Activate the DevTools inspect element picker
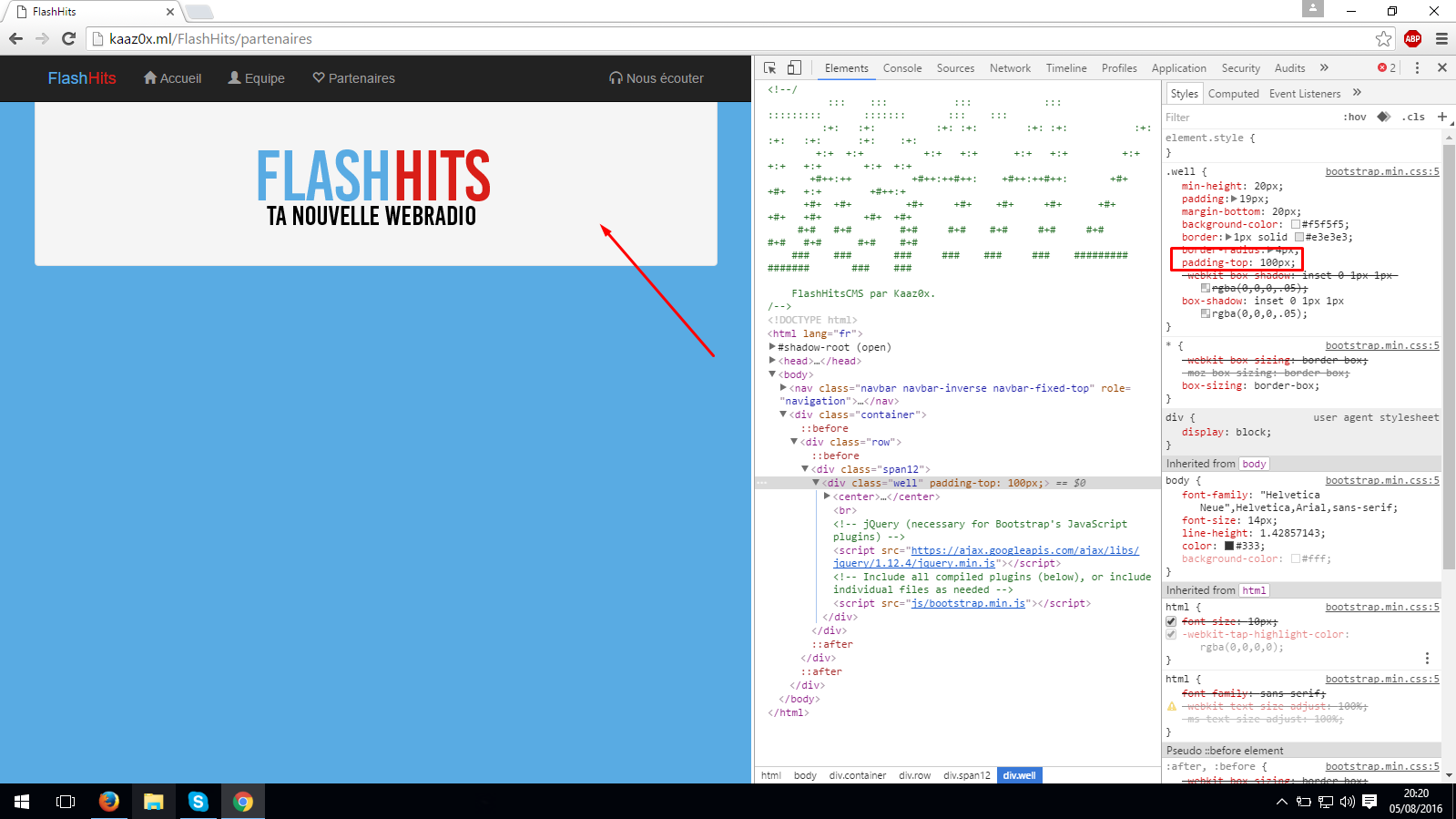Image resolution: width=1456 pixels, height=819 pixels. [770, 68]
